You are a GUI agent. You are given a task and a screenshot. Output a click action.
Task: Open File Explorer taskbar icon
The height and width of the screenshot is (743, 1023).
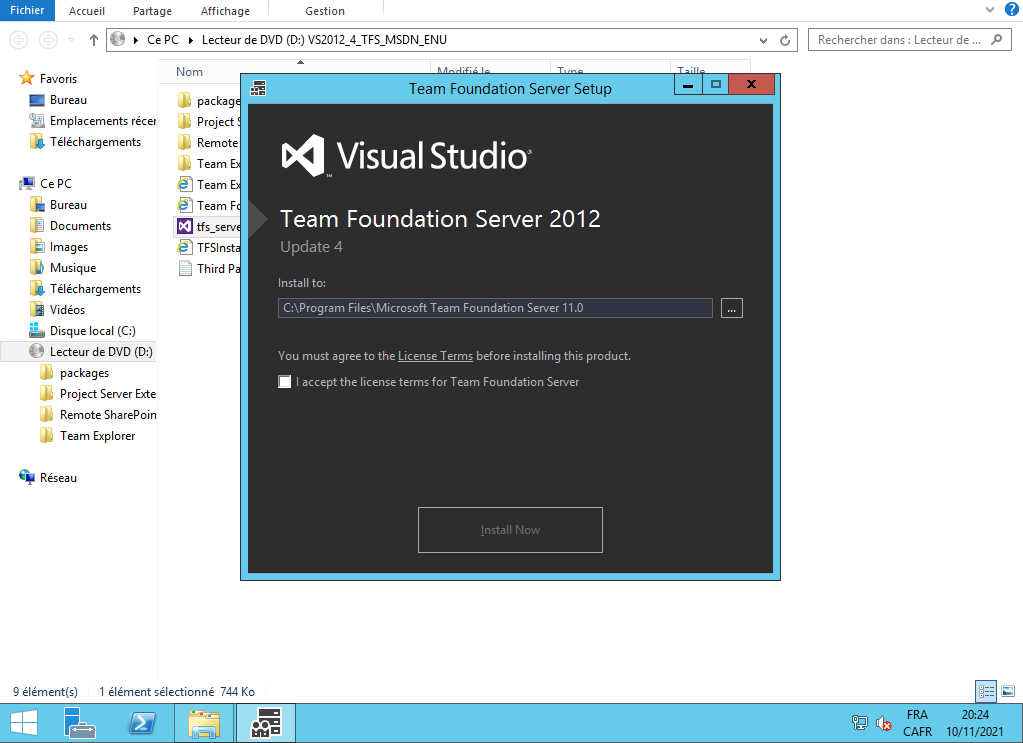[x=204, y=723]
